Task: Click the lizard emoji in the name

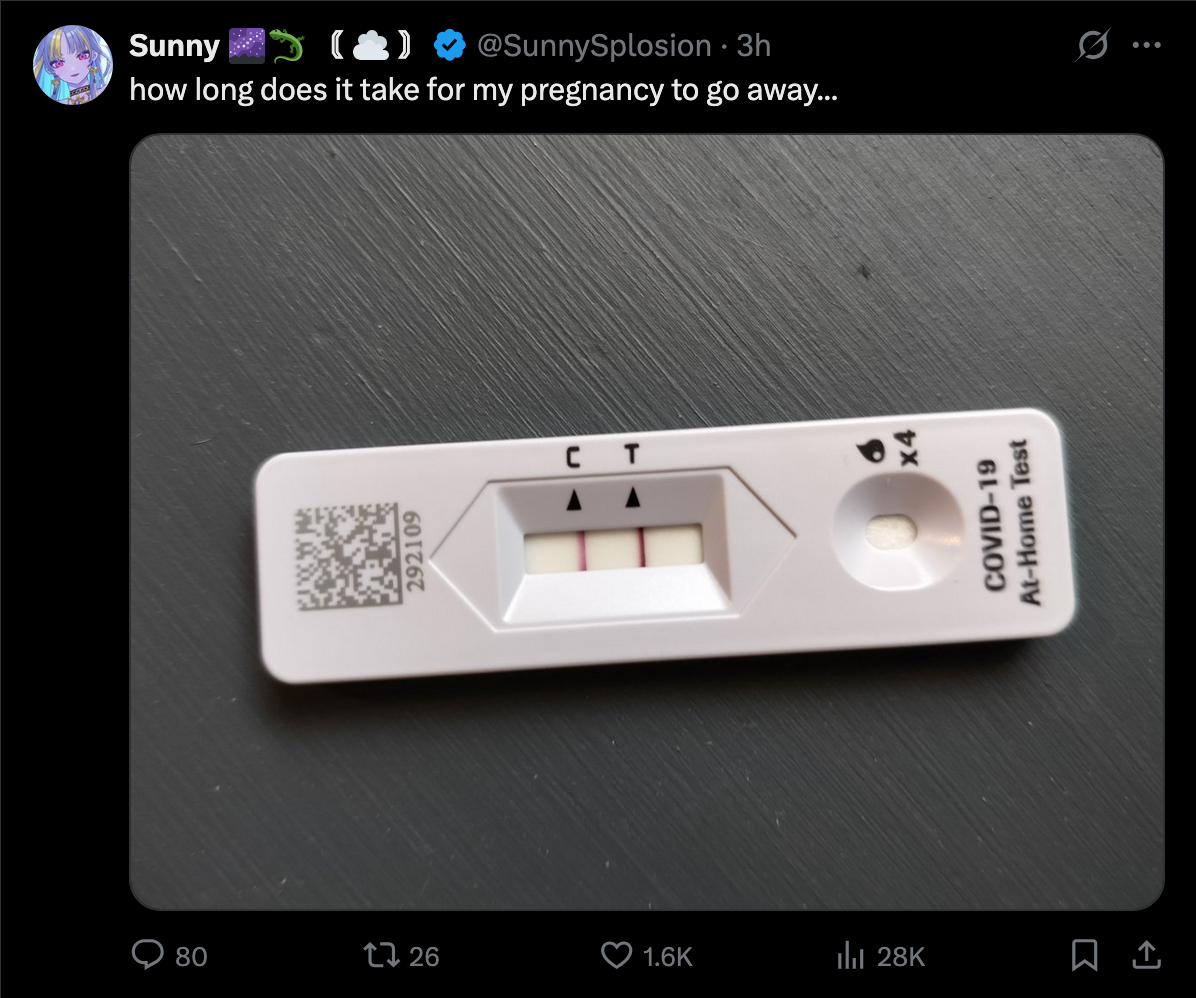Action: pos(285,45)
